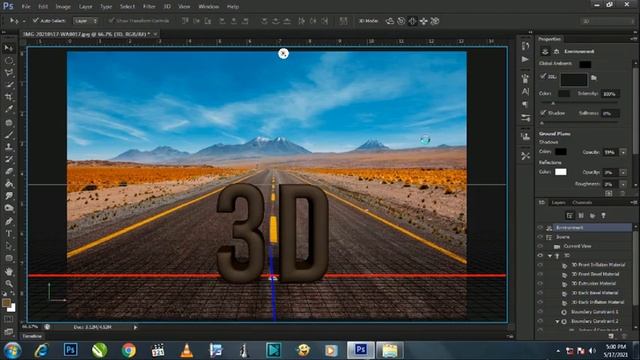Select the Hand tool

pos(9,271)
